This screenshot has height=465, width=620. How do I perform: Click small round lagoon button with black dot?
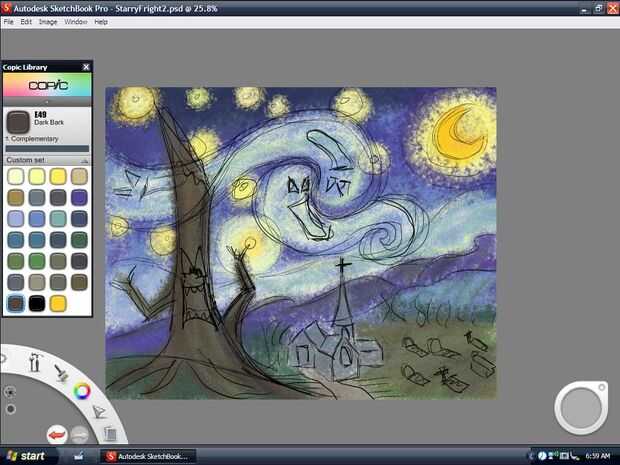click(10, 392)
